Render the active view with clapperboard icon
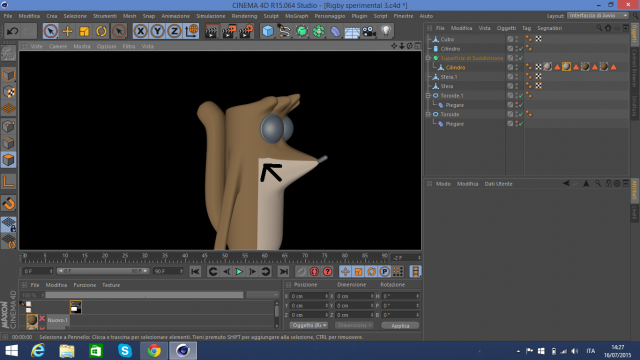Image resolution: width=640 pixels, height=360 pixels. click(212, 31)
